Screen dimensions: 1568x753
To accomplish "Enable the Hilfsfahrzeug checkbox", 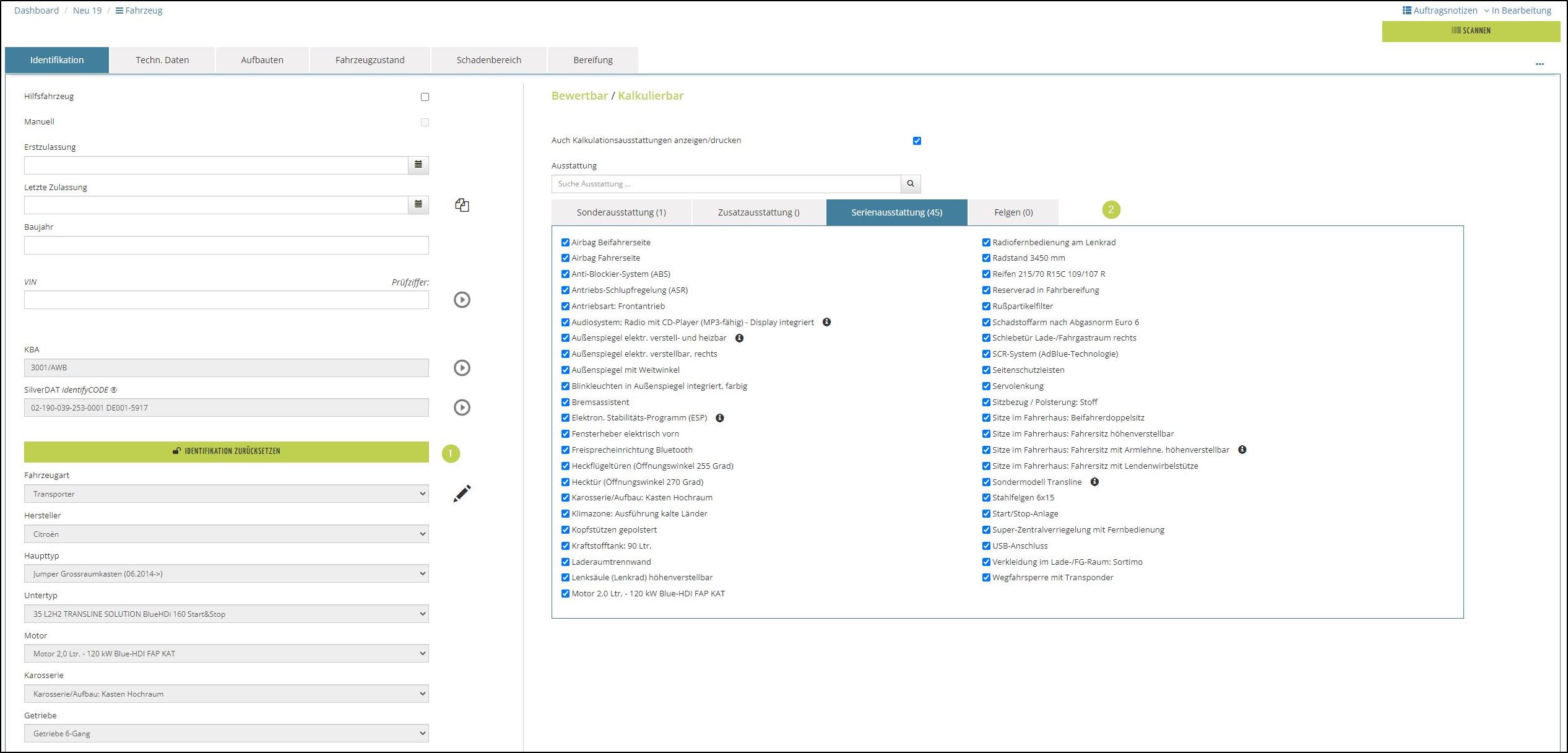I will click(x=425, y=97).
